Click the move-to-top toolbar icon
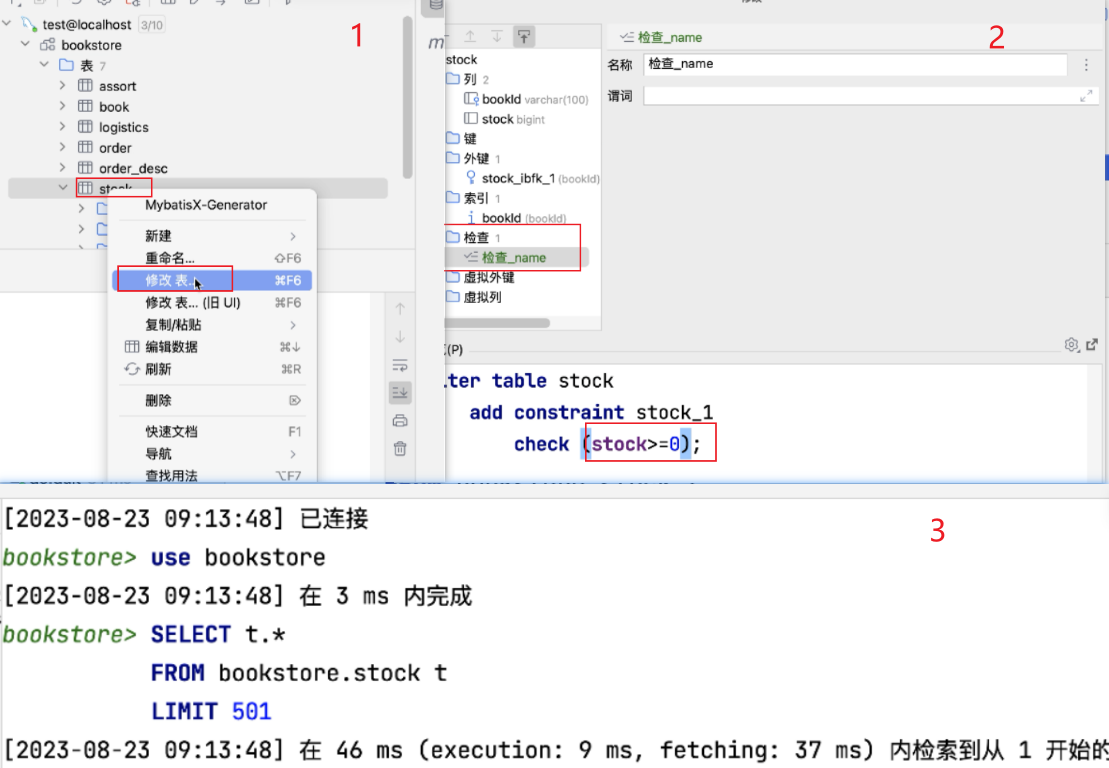 pos(524,37)
